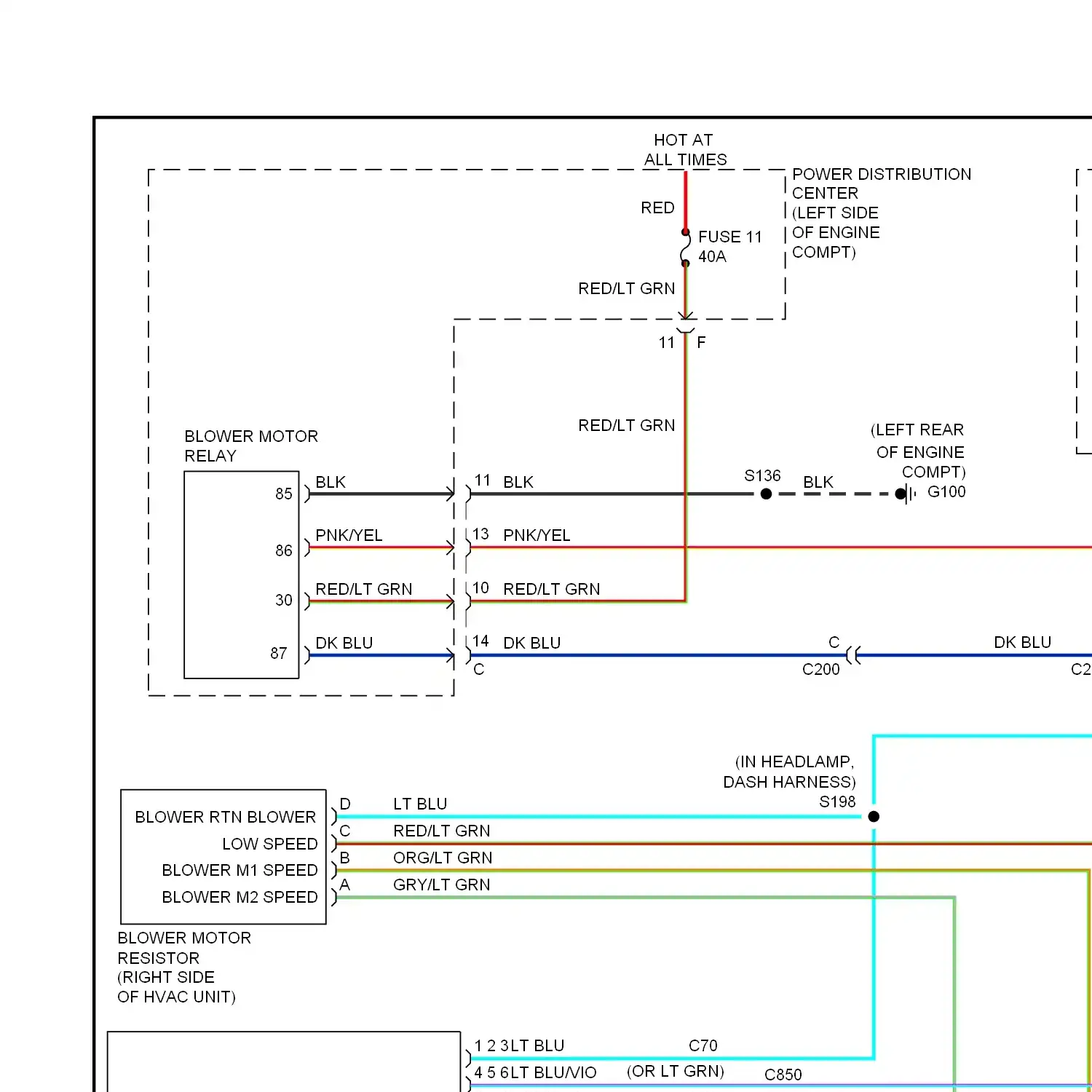Viewport: 1092px width, 1092px height.
Task: Click the '4 5 6LT BLU/VIO' wire label
Action: 535,1072
